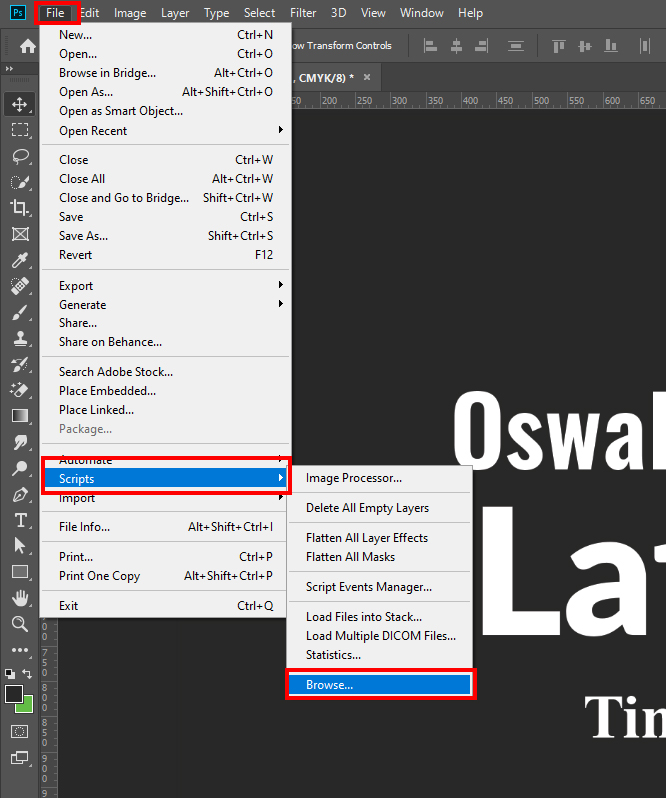Choose Flatten All Masks
Image resolution: width=666 pixels, height=798 pixels.
point(380,557)
